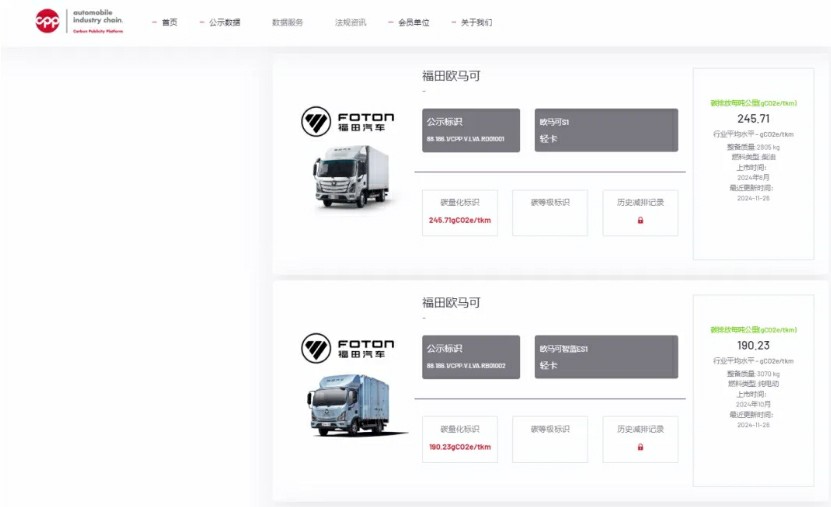Click the Foton logo on the 欧马可S1 card
The width and height of the screenshot is (831, 507).
[347, 123]
